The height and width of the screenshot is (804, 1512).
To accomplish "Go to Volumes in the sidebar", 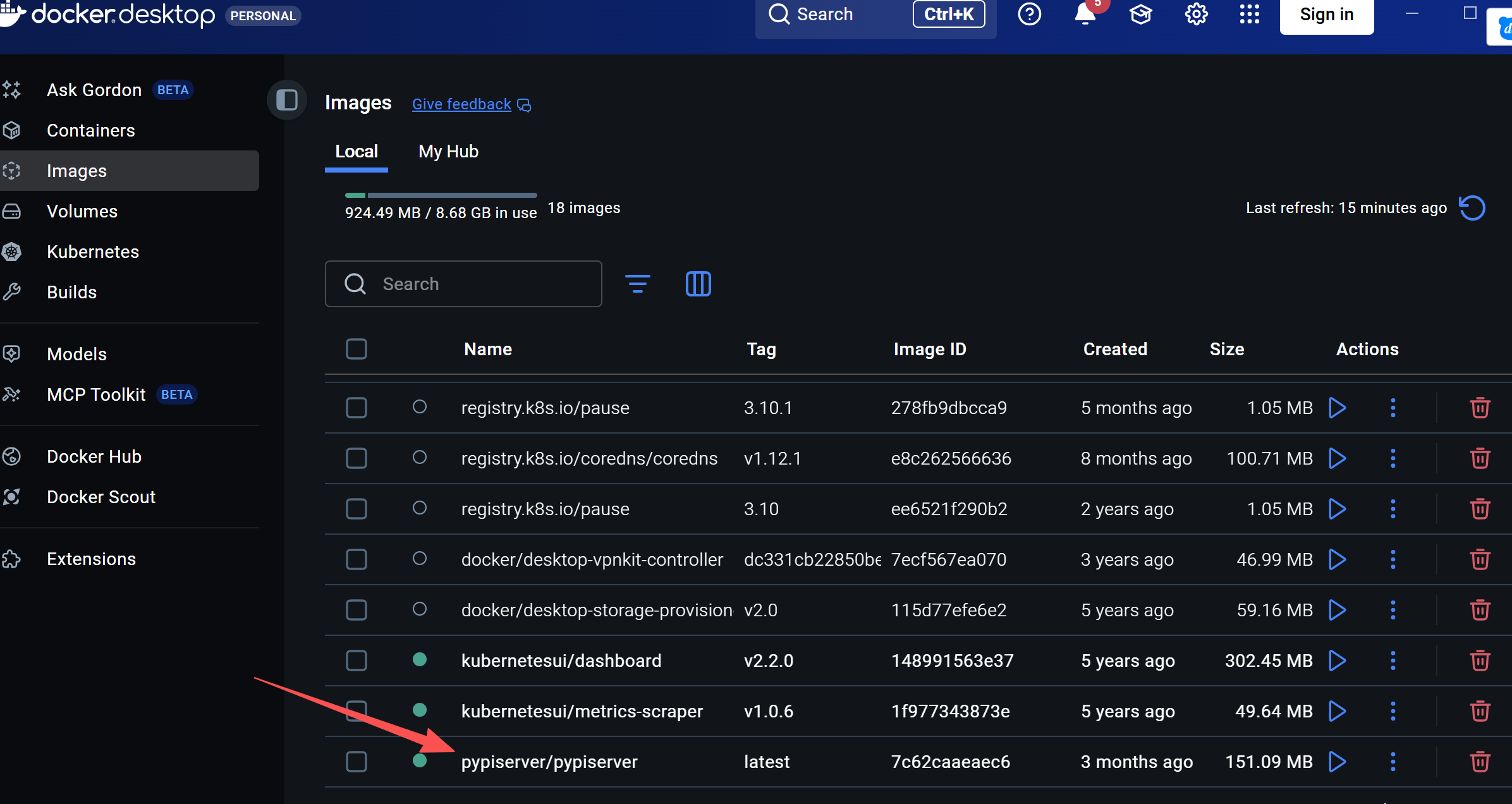I will (82, 211).
